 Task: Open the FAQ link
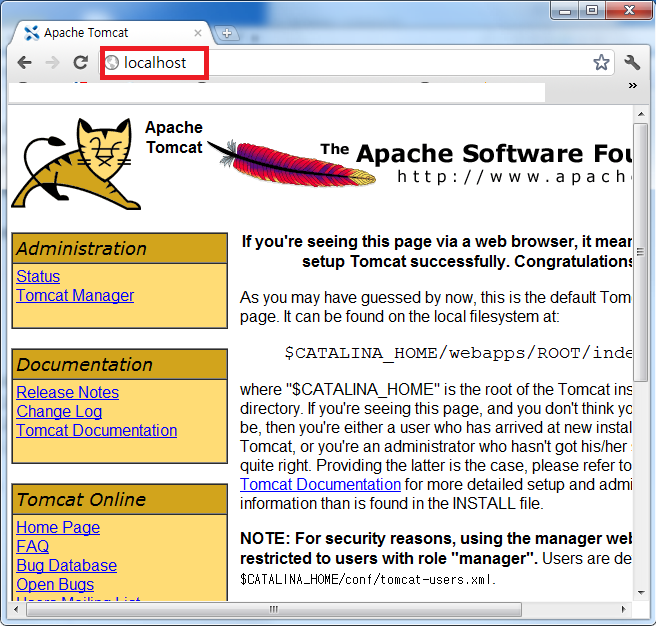[x=33, y=546]
